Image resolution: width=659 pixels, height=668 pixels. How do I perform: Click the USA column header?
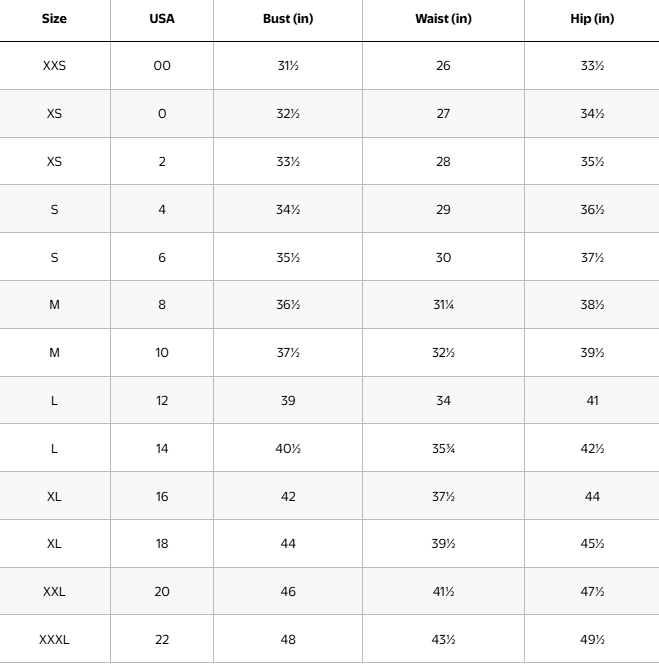[162, 19]
